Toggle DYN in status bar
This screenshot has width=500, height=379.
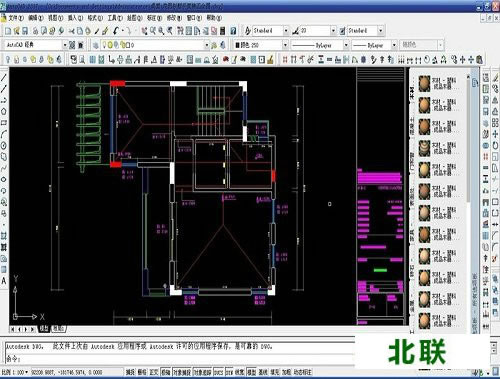[230, 372]
